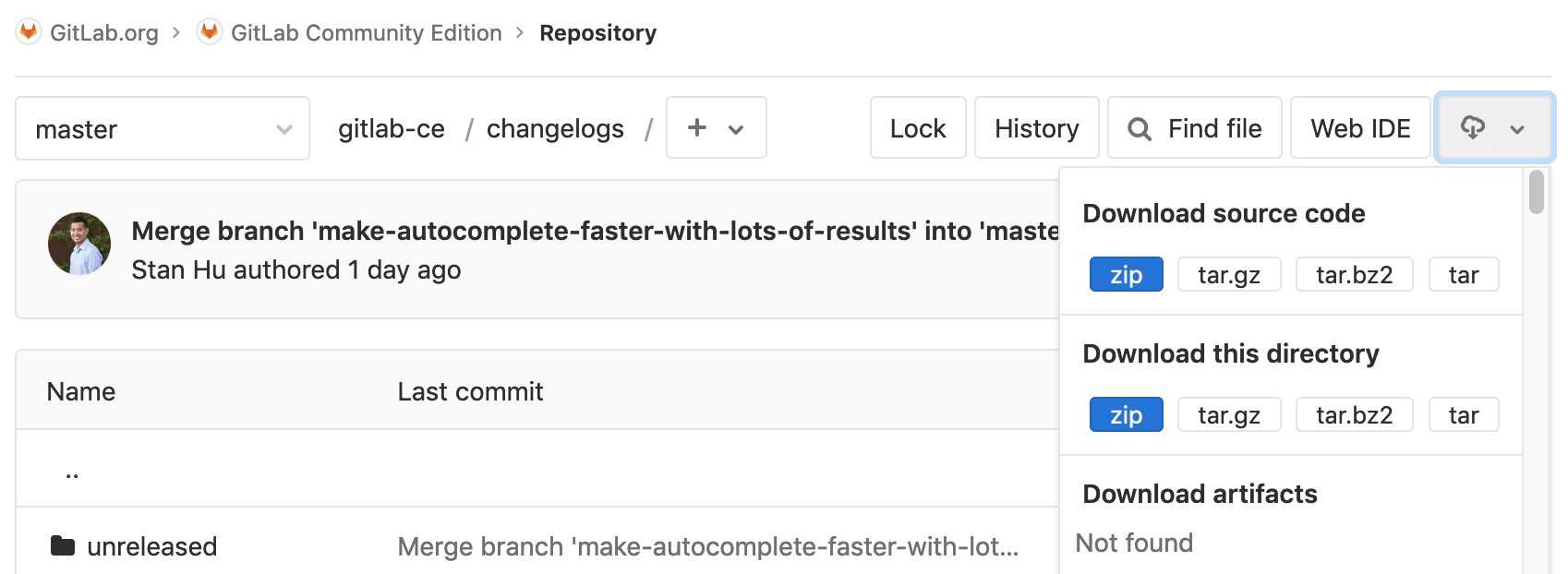Viewport: 1568px width, 574px height.
Task: Click the plus icon to add a file
Action: pyautogui.click(x=696, y=127)
